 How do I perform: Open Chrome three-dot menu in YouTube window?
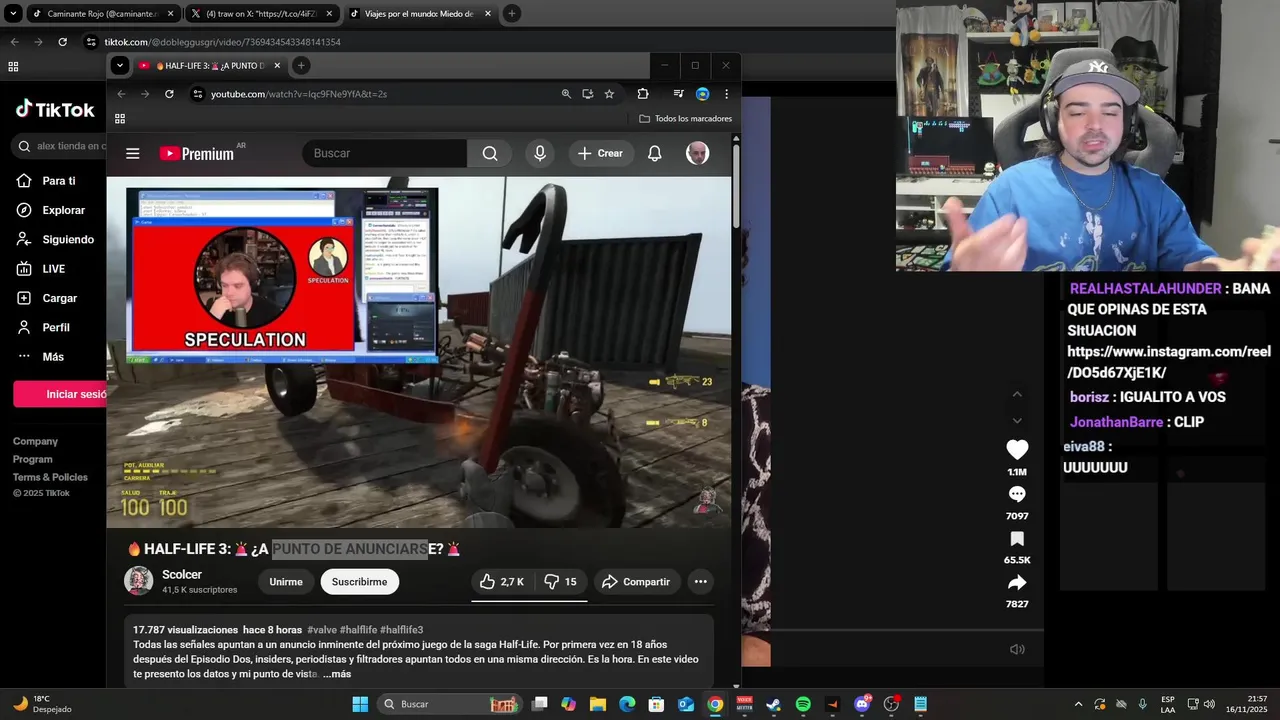click(727, 94)
